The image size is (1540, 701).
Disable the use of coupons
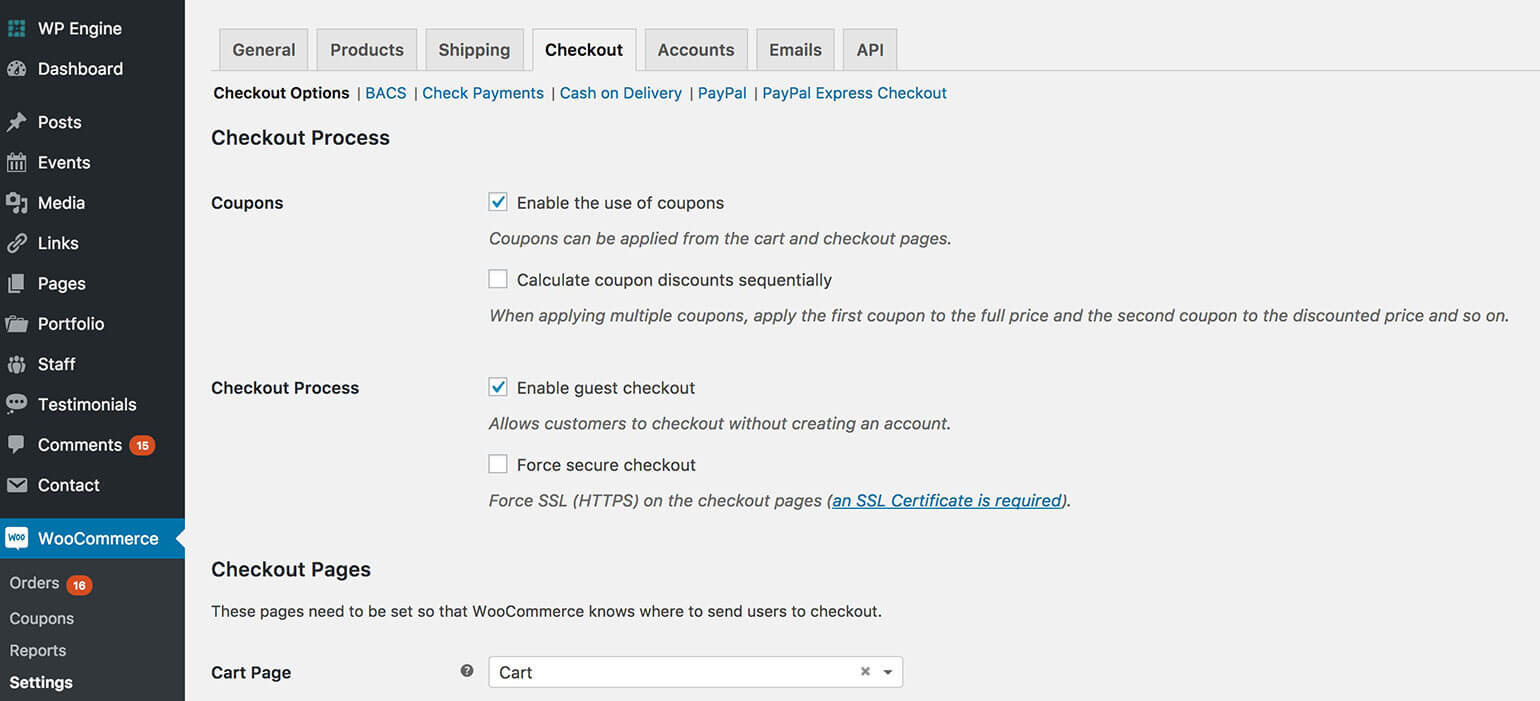497,201
